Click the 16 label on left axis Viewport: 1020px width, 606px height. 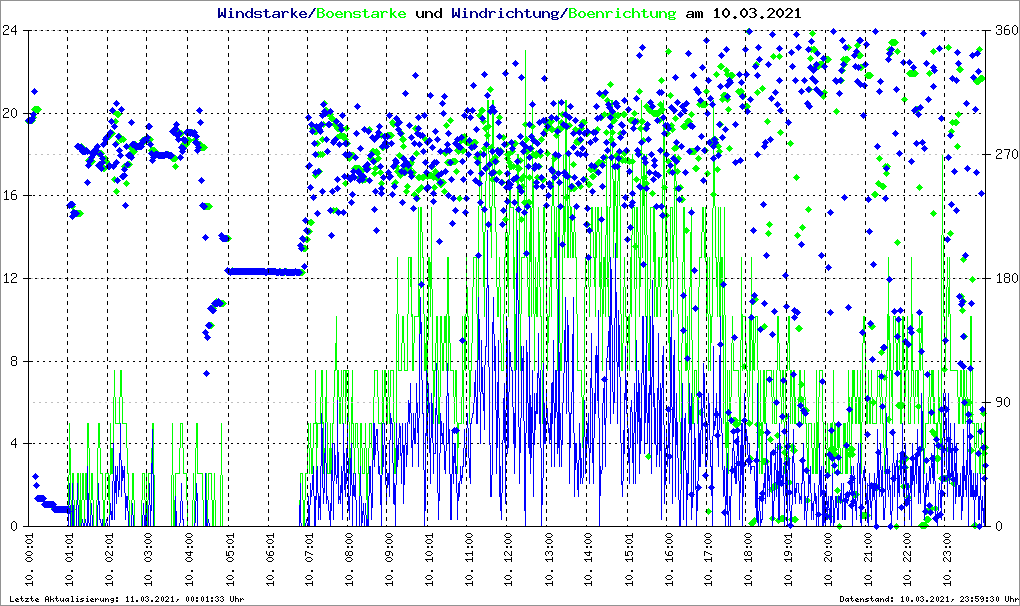tap(14, 196)
